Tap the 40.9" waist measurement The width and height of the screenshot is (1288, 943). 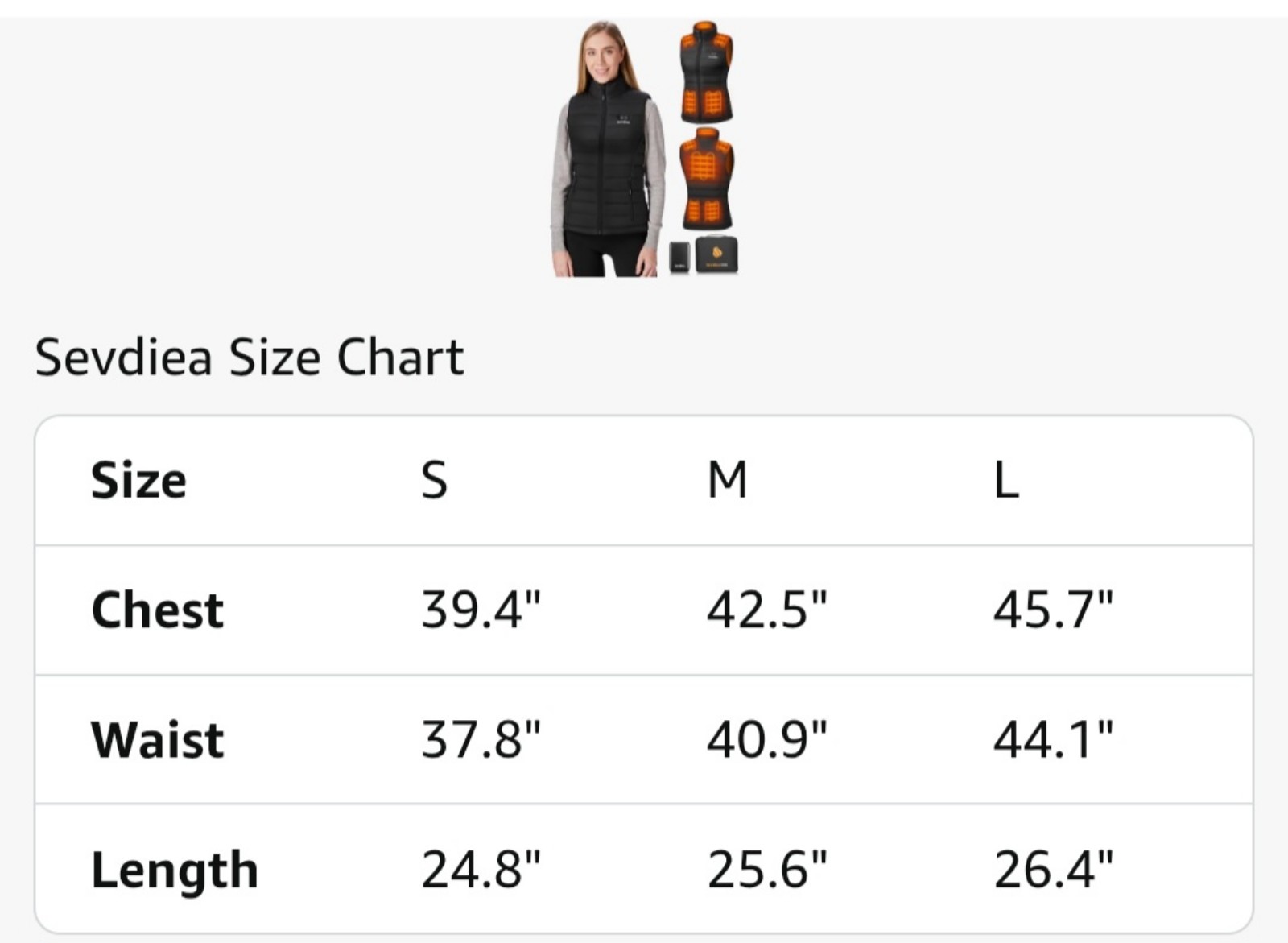(x=767, y=739)
